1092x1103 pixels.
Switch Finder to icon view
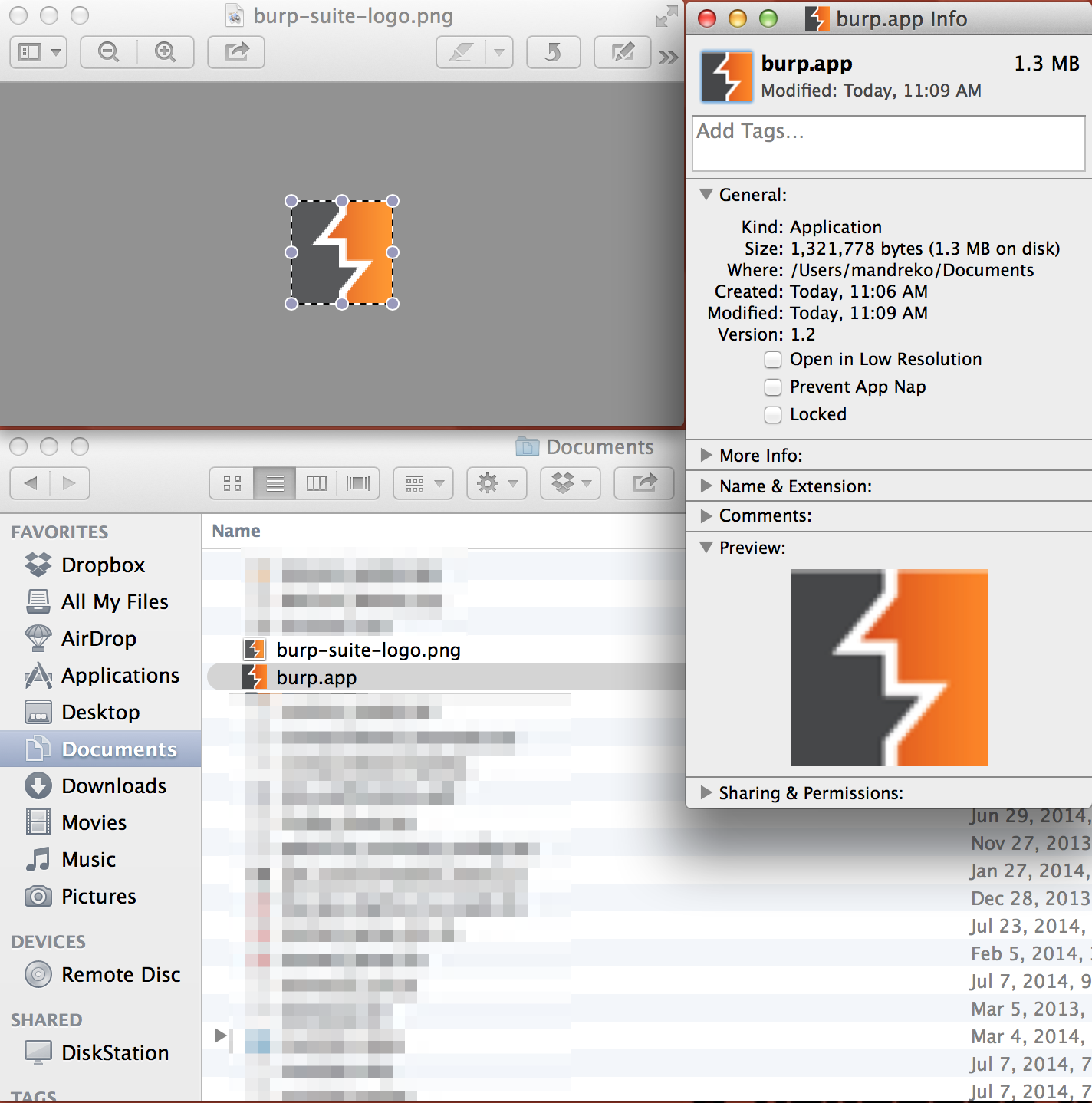tap(232, 483)
